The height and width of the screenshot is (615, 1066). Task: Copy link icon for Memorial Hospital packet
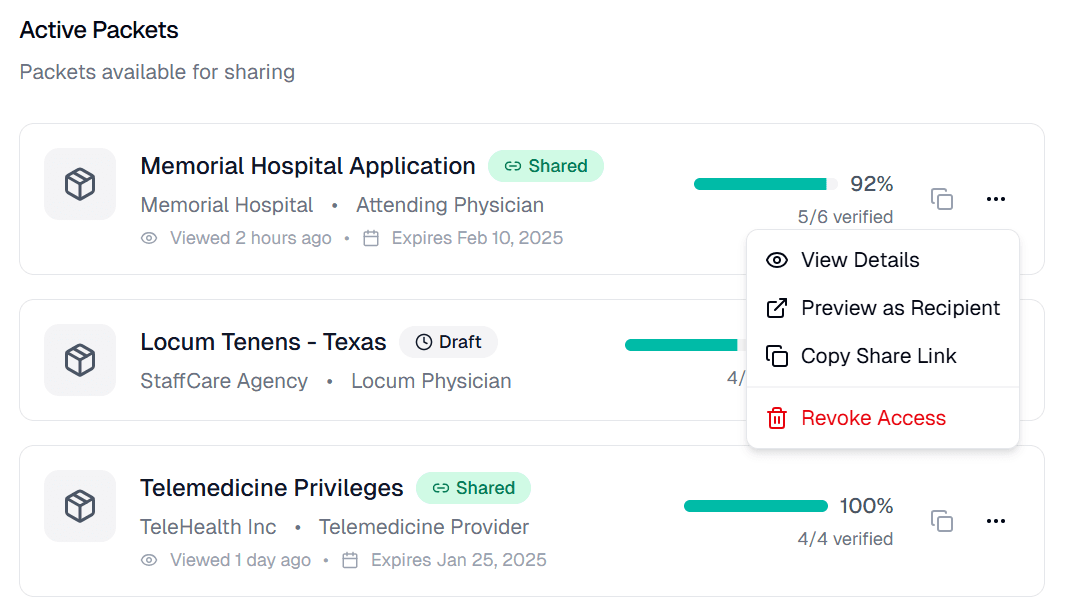pos(942,199)
